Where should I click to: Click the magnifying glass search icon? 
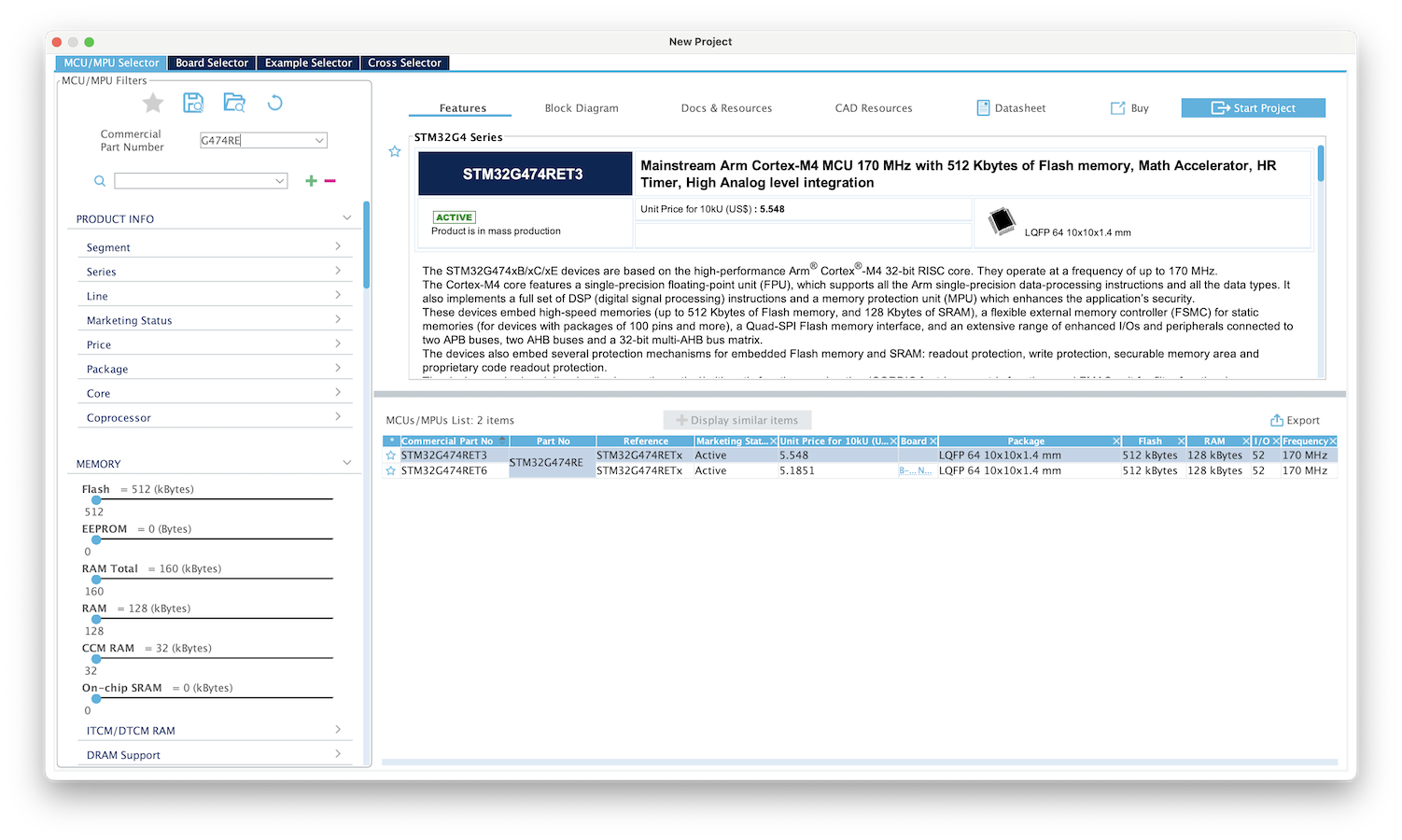(99, 181)
